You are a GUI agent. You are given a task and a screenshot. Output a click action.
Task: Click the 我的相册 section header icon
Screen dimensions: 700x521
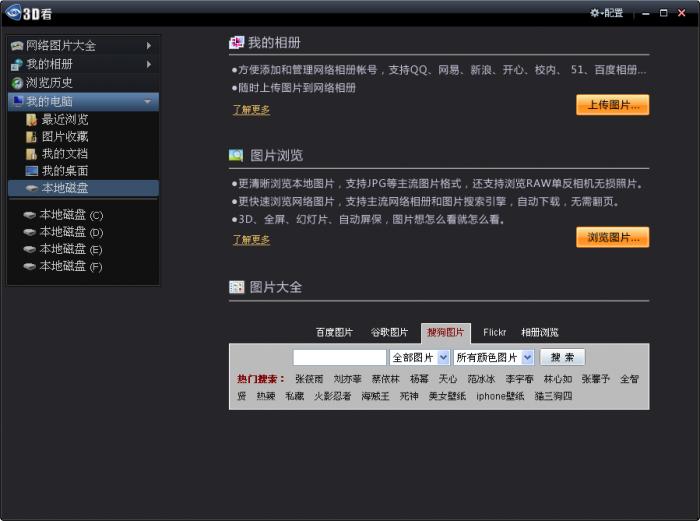237,43
